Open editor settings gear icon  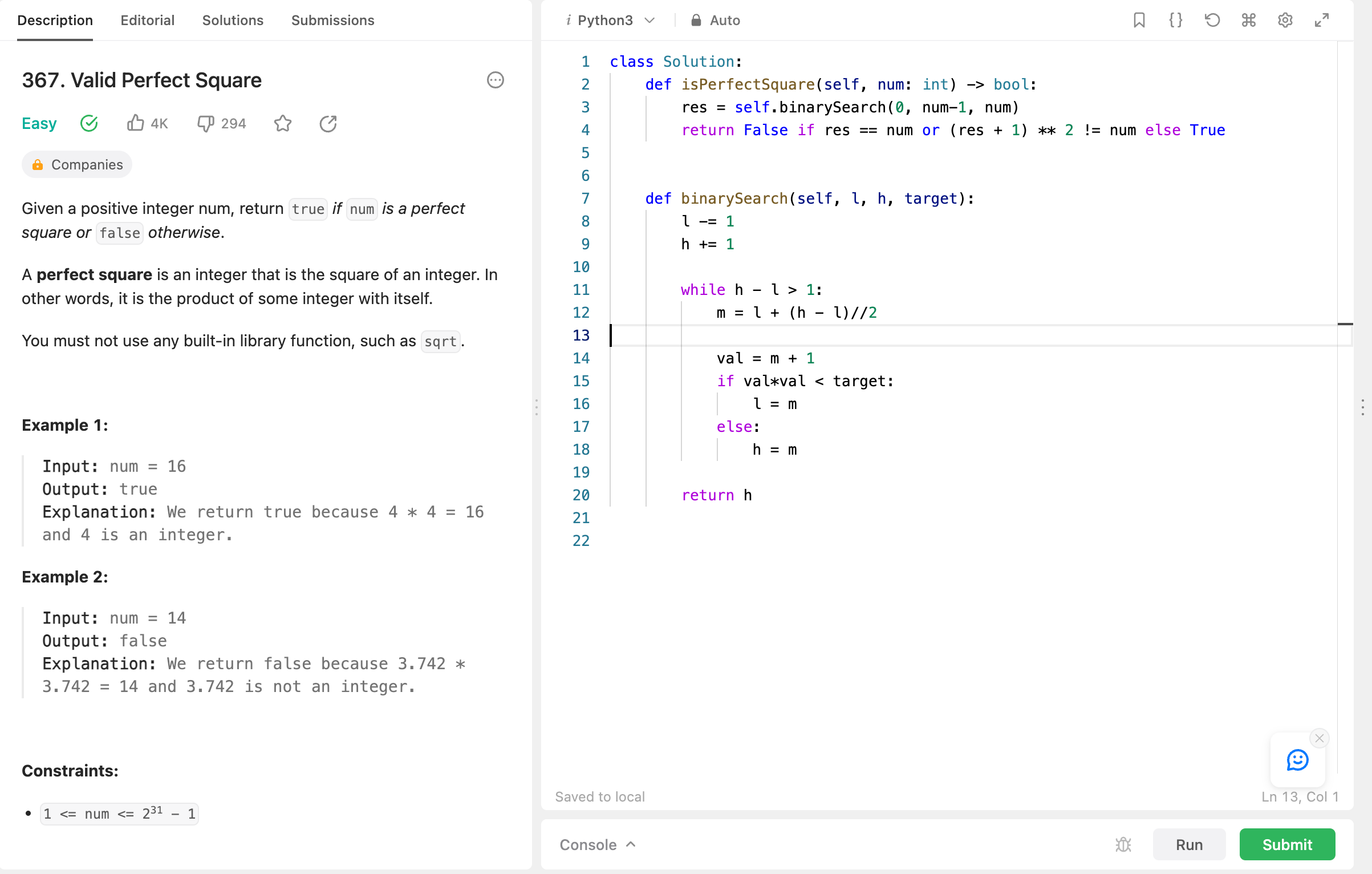[1285, 21]
